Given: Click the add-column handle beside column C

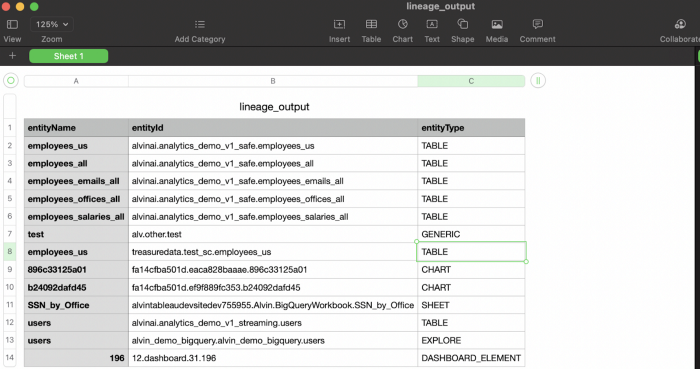Looking at the screenshot, I should (x=538, y=81).
